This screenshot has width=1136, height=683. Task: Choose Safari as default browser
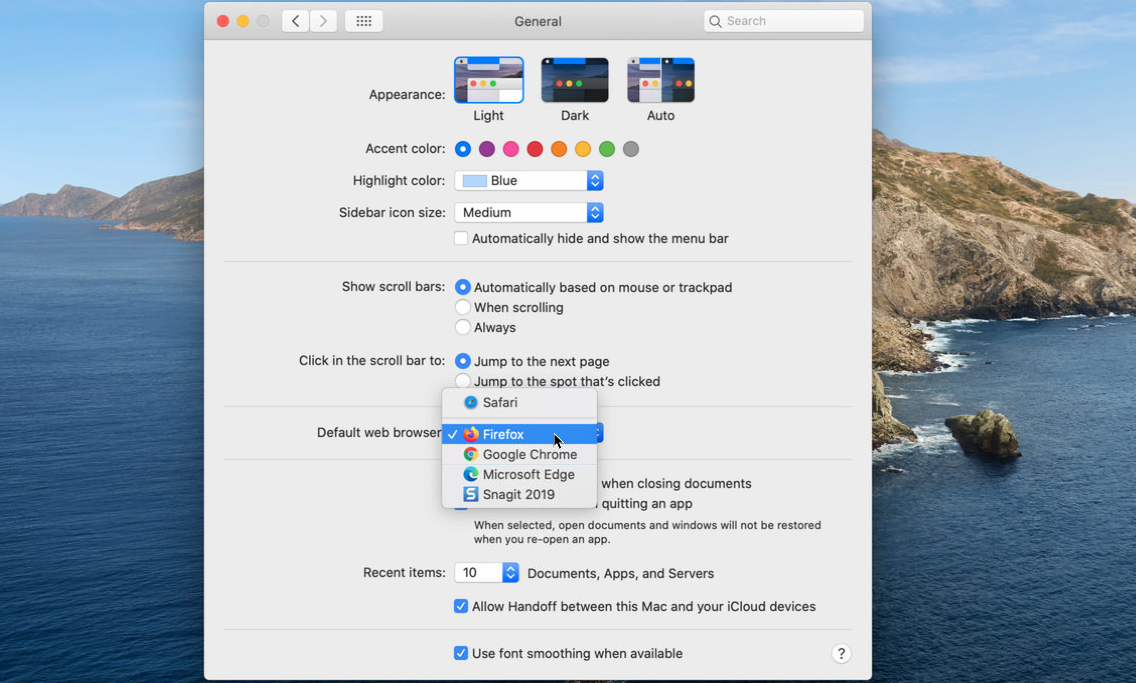519,402
